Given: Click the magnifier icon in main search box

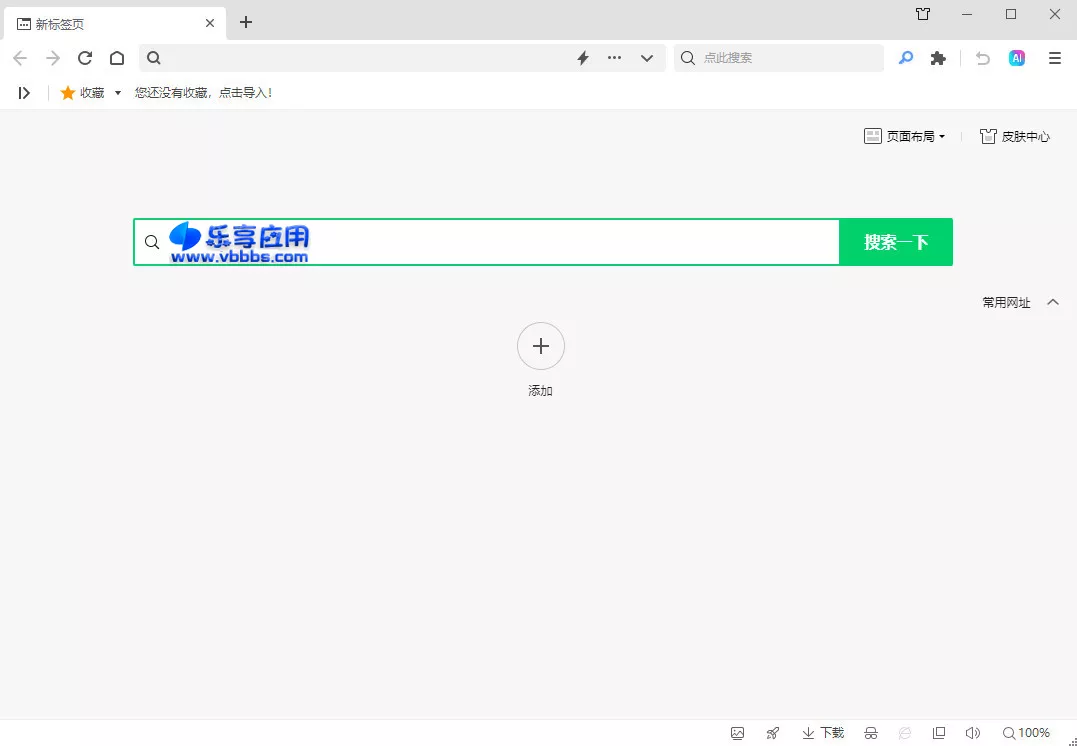Looking at the screenshot, I should [152, 242].
